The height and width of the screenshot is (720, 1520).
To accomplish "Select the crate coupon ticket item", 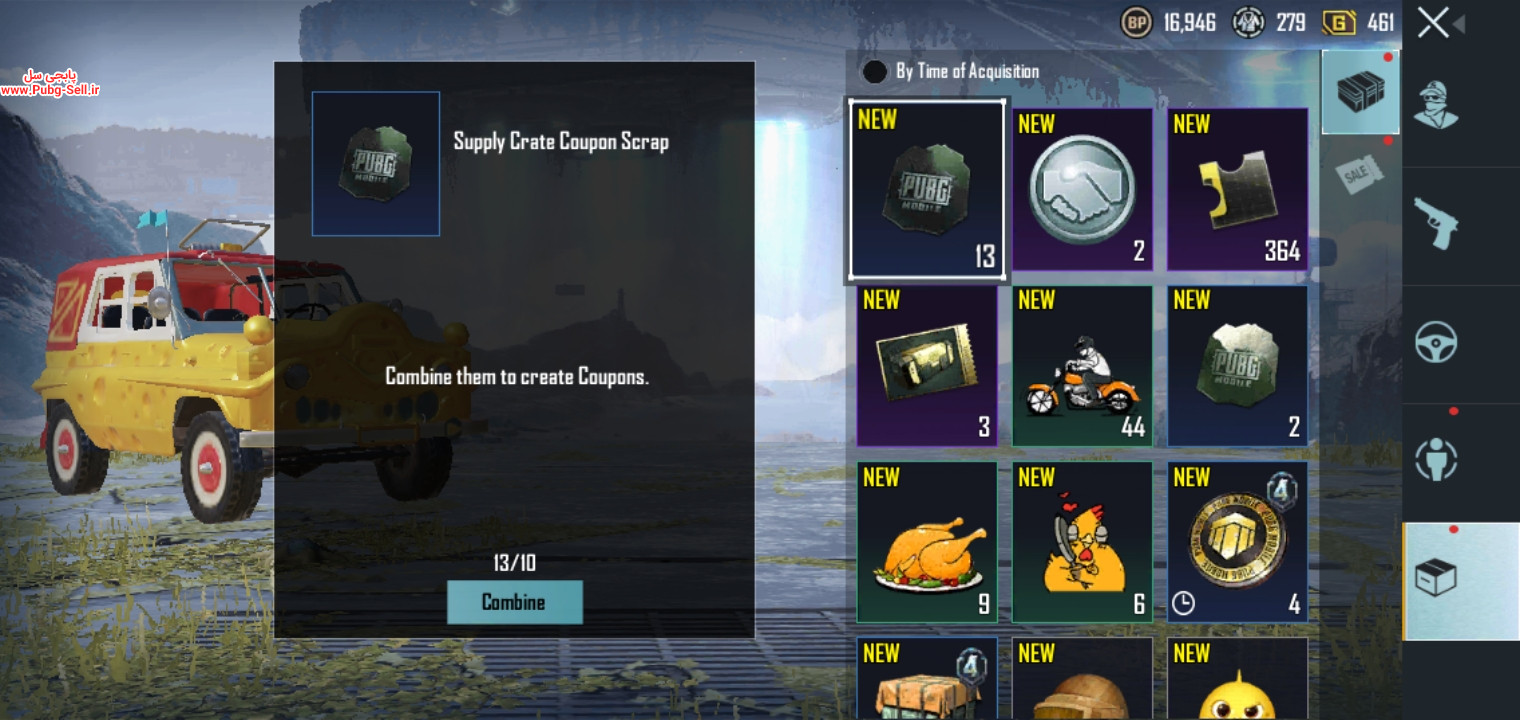I will tap(927, 366).
